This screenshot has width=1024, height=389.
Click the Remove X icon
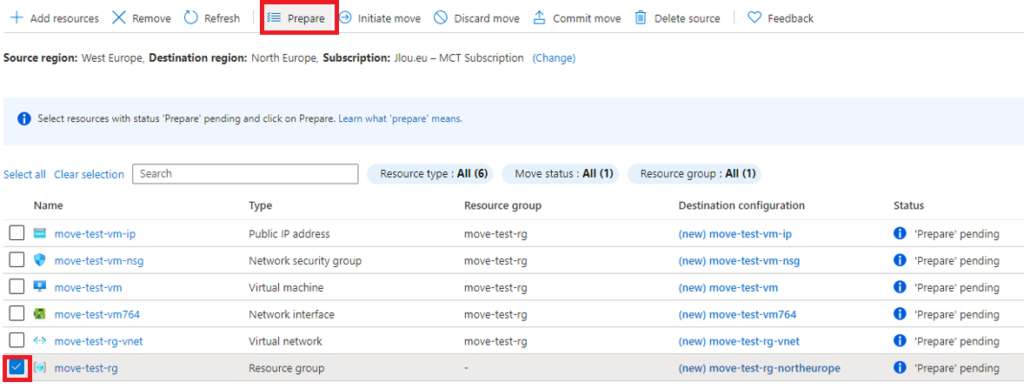119,18
